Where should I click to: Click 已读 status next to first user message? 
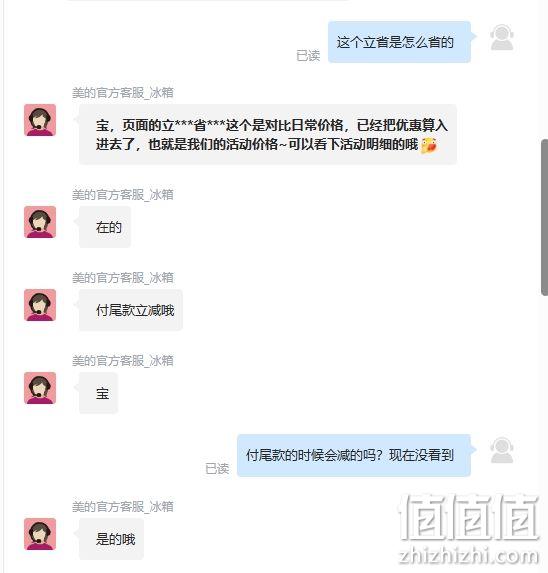pyautogui.click(x=308, y=56)
